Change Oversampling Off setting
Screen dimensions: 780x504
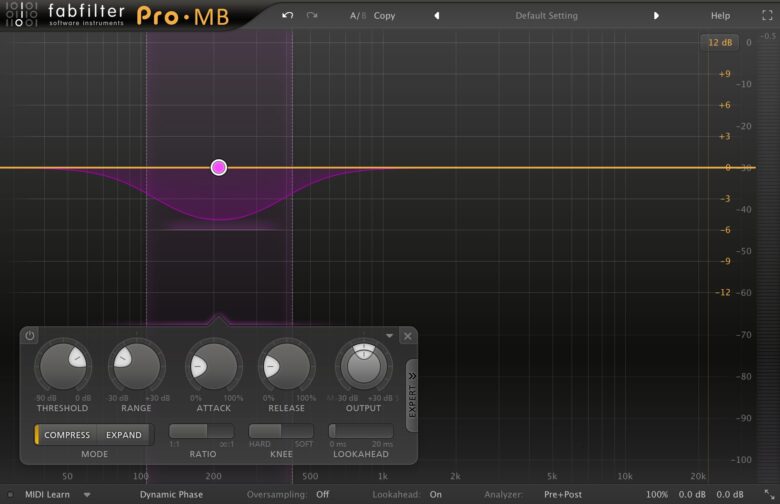(x=322, y=495)
